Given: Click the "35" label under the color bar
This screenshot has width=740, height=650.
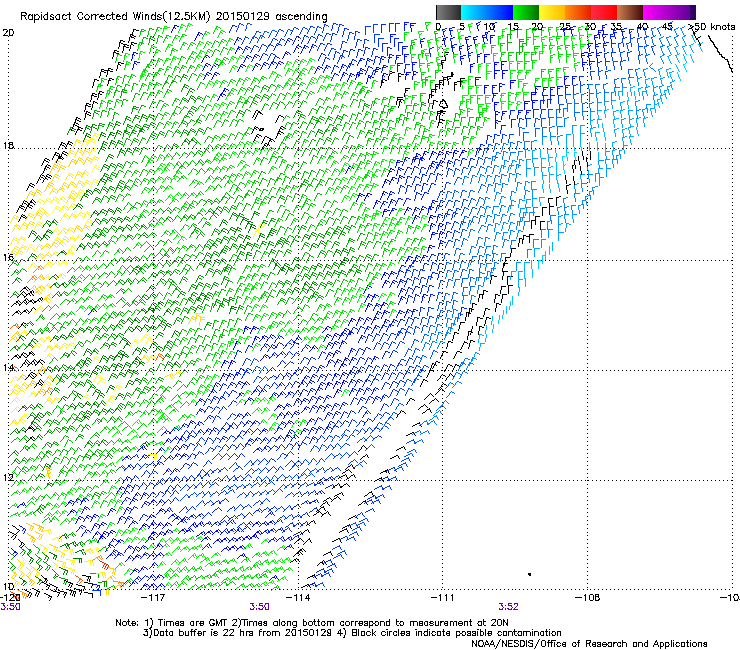Looking at the screenshot, I should pyautogui.click(x=616, y=26).
